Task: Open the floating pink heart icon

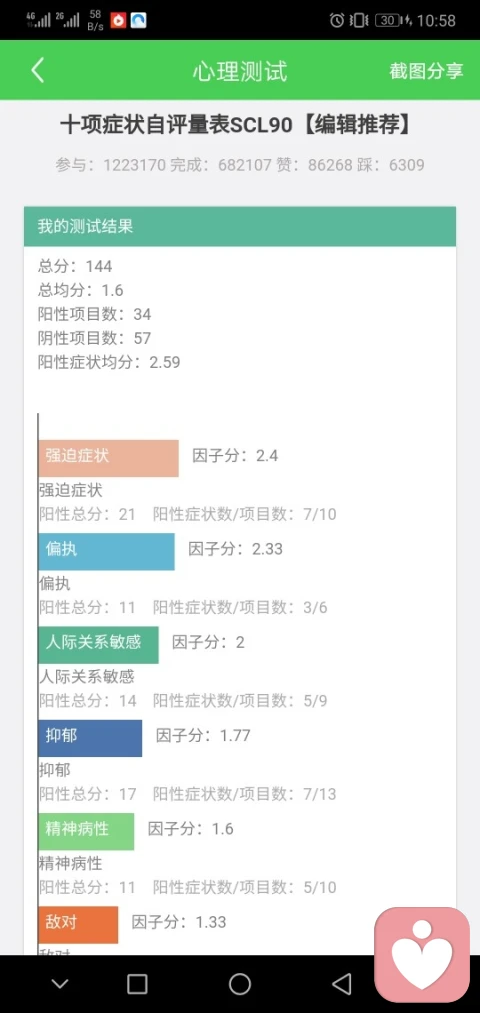Action: [x=422, y=955]
